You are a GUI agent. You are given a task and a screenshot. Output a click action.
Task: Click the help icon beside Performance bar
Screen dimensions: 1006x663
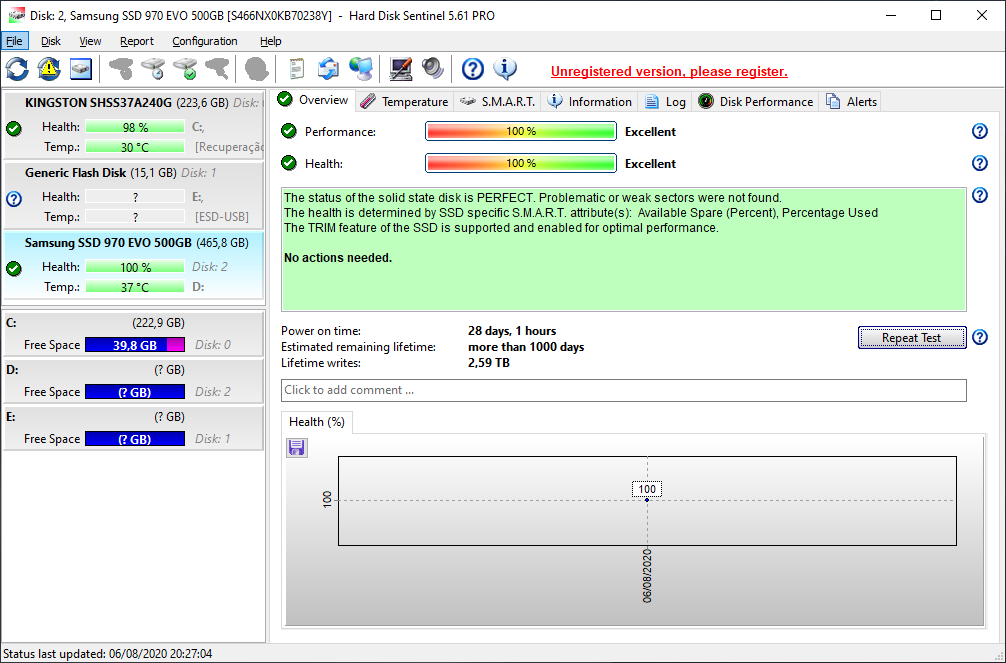(980, 131)
